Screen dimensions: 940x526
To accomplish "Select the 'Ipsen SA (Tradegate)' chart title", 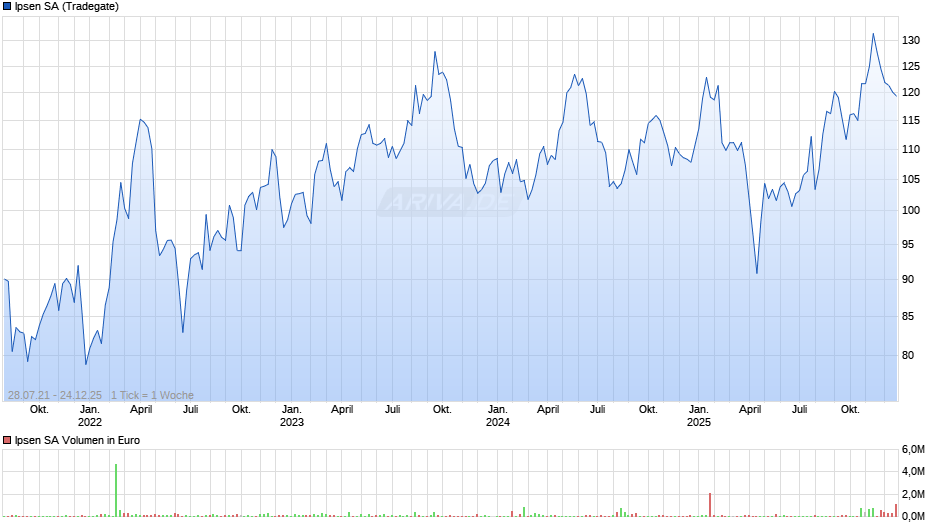I will coord(67,7).
